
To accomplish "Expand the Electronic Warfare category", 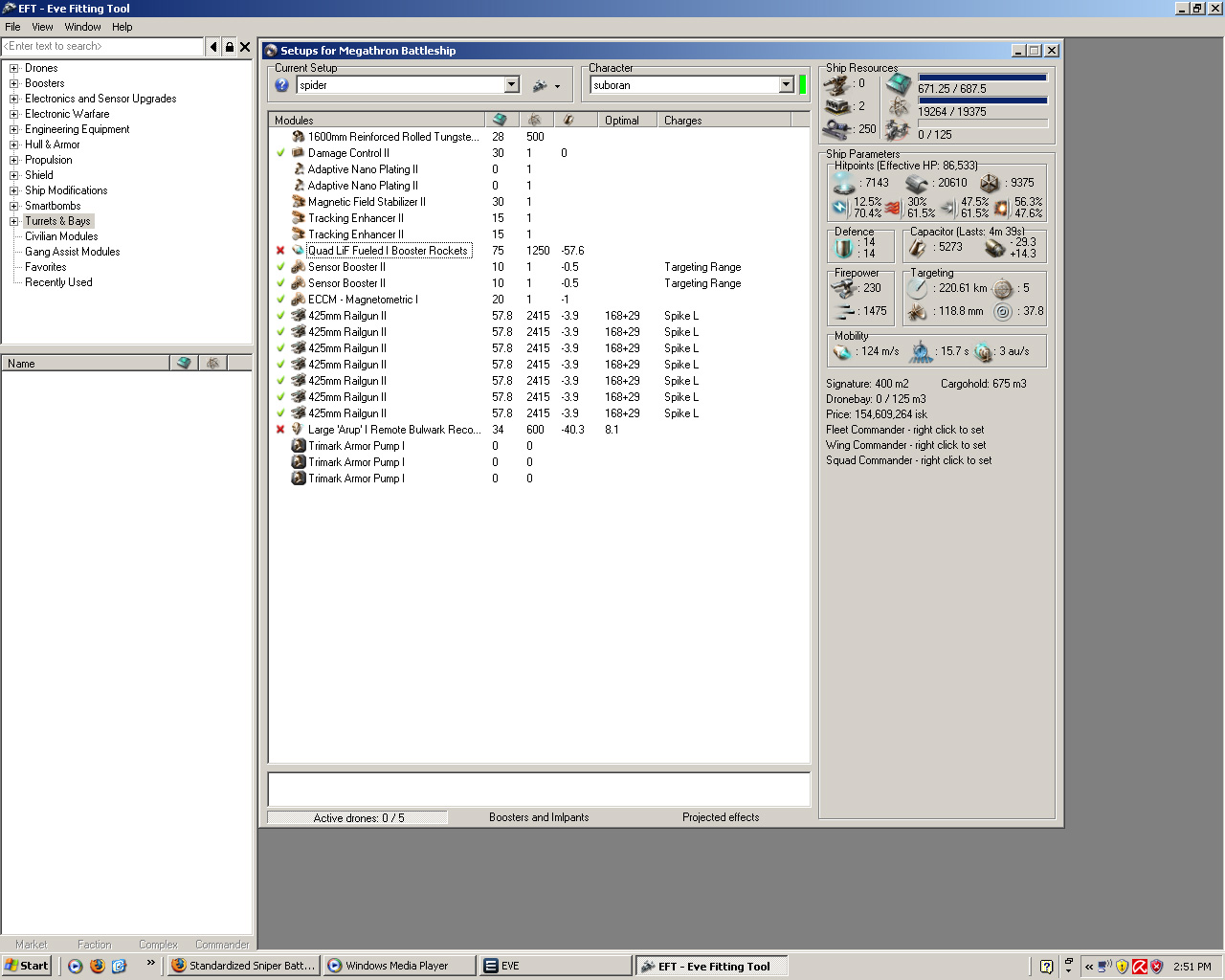I will (x=14, y=115).
